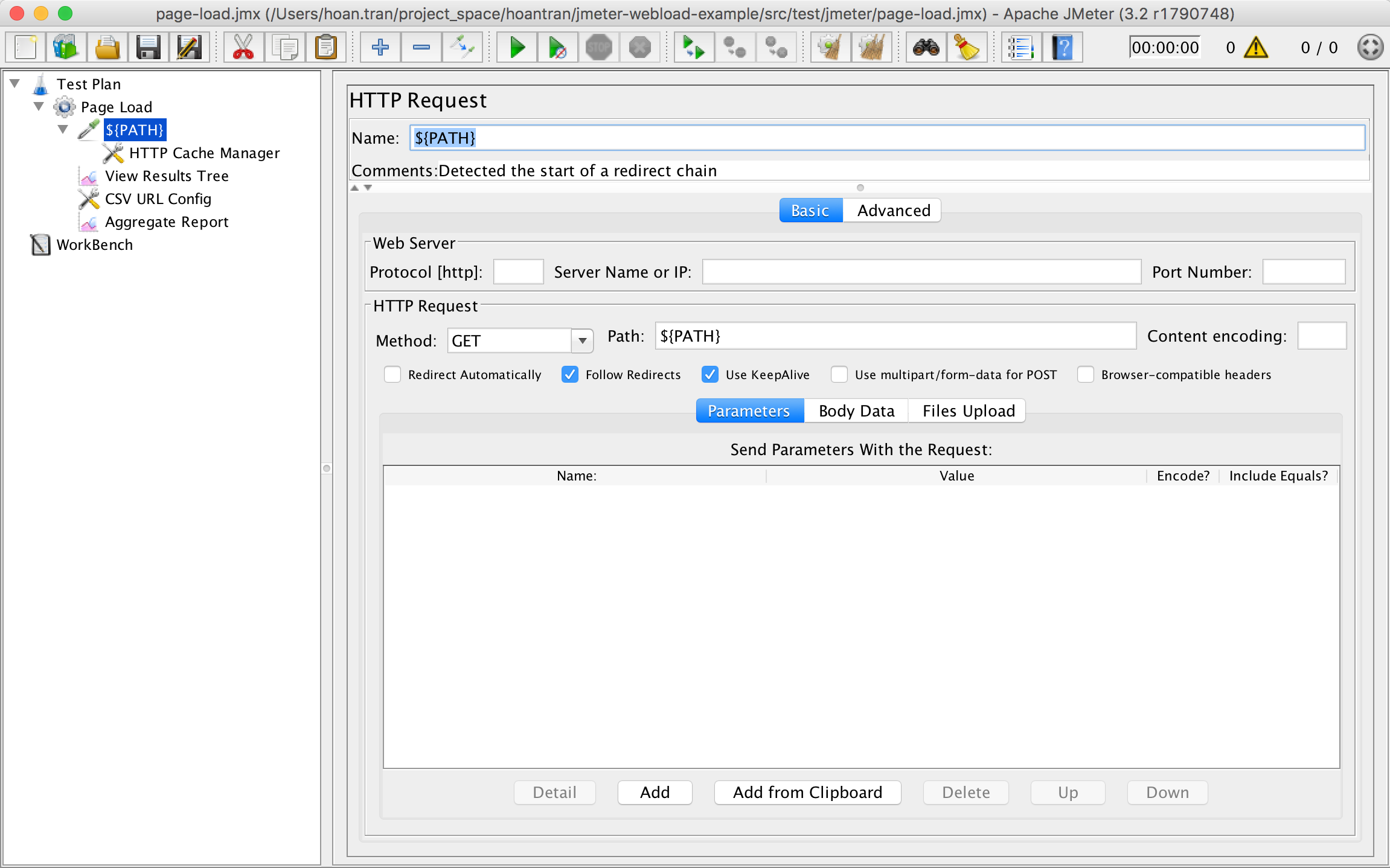Click the thread status circle icon
1390x868 pixels.
[1370, 47]
